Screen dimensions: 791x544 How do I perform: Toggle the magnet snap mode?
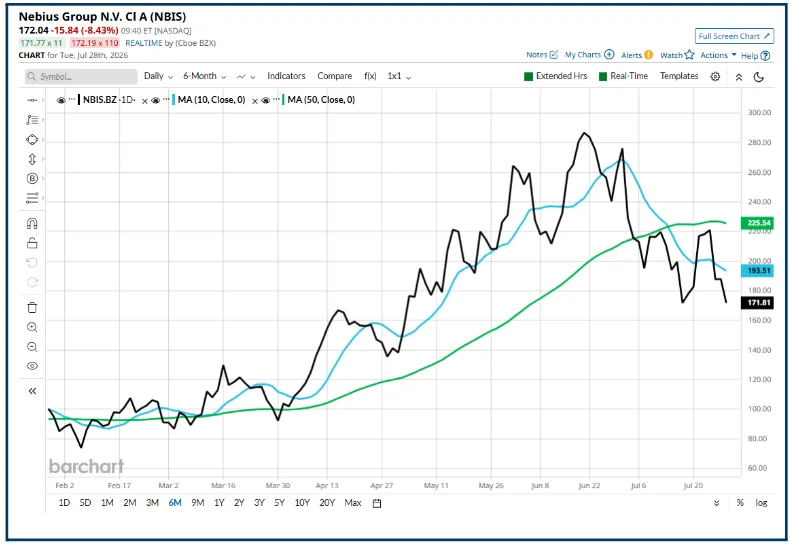point(32,223)
